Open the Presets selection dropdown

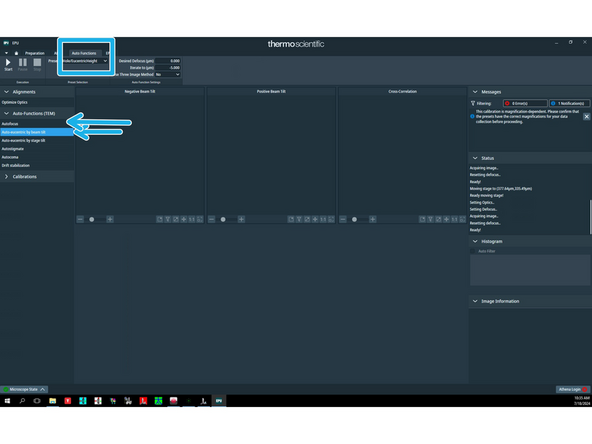[x=85, y=61]
